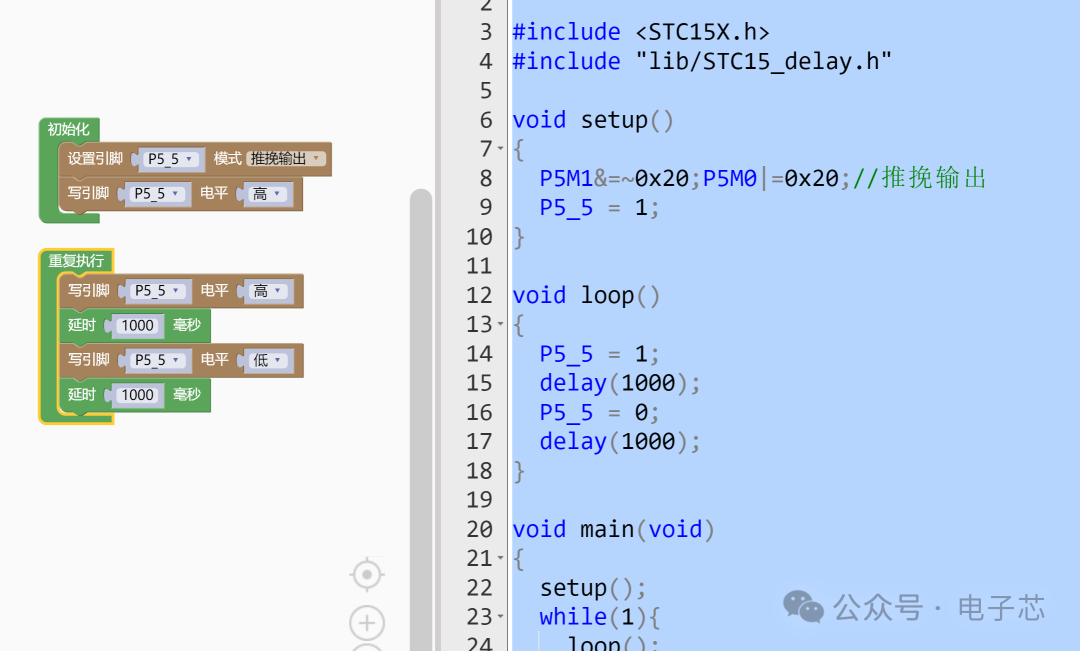Click the first 毫秒 label in the delay block
The width and height of the screenshot is (1080, 651).
coord(187,325)
